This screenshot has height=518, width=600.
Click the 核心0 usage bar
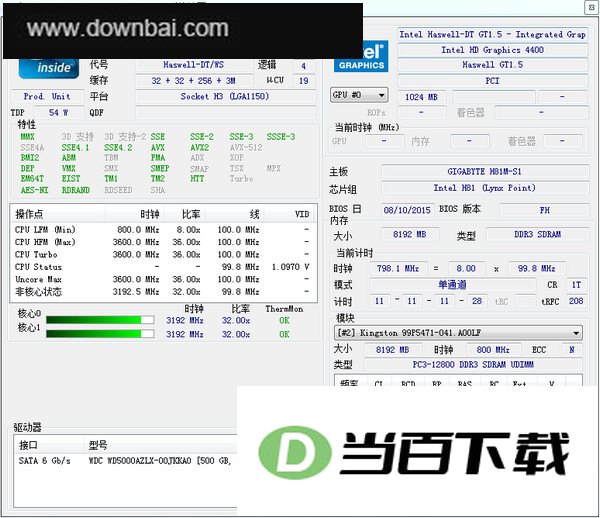[x=100, y=320]
